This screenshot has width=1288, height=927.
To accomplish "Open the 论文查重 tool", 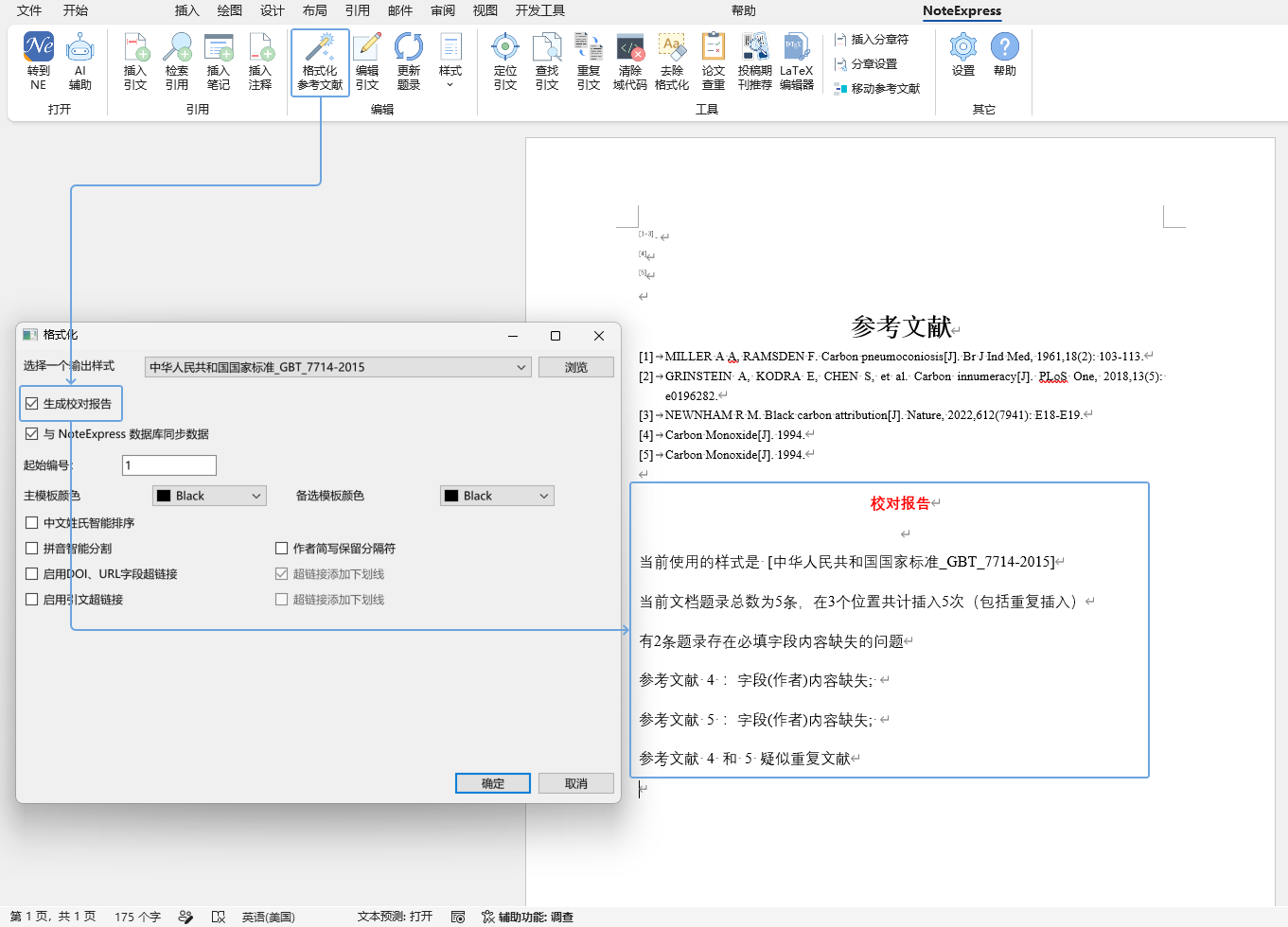I will pos(714,61).
